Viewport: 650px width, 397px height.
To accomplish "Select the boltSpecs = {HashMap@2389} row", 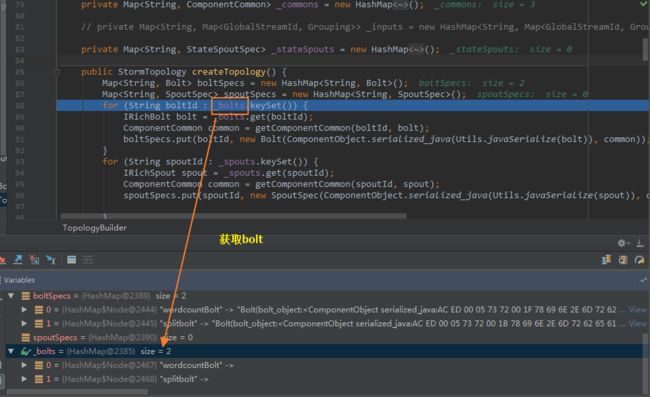I will (325, 295).
